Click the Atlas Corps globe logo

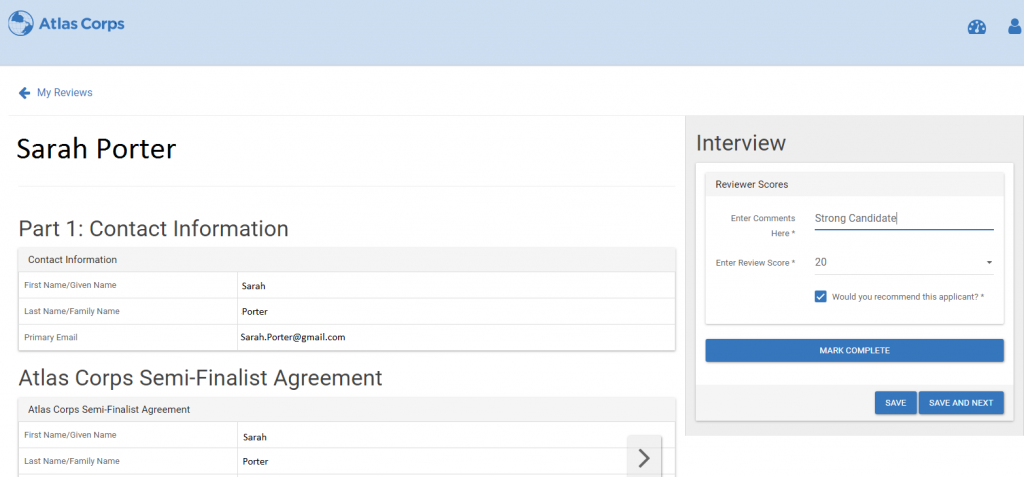click(x=20, y=23)
